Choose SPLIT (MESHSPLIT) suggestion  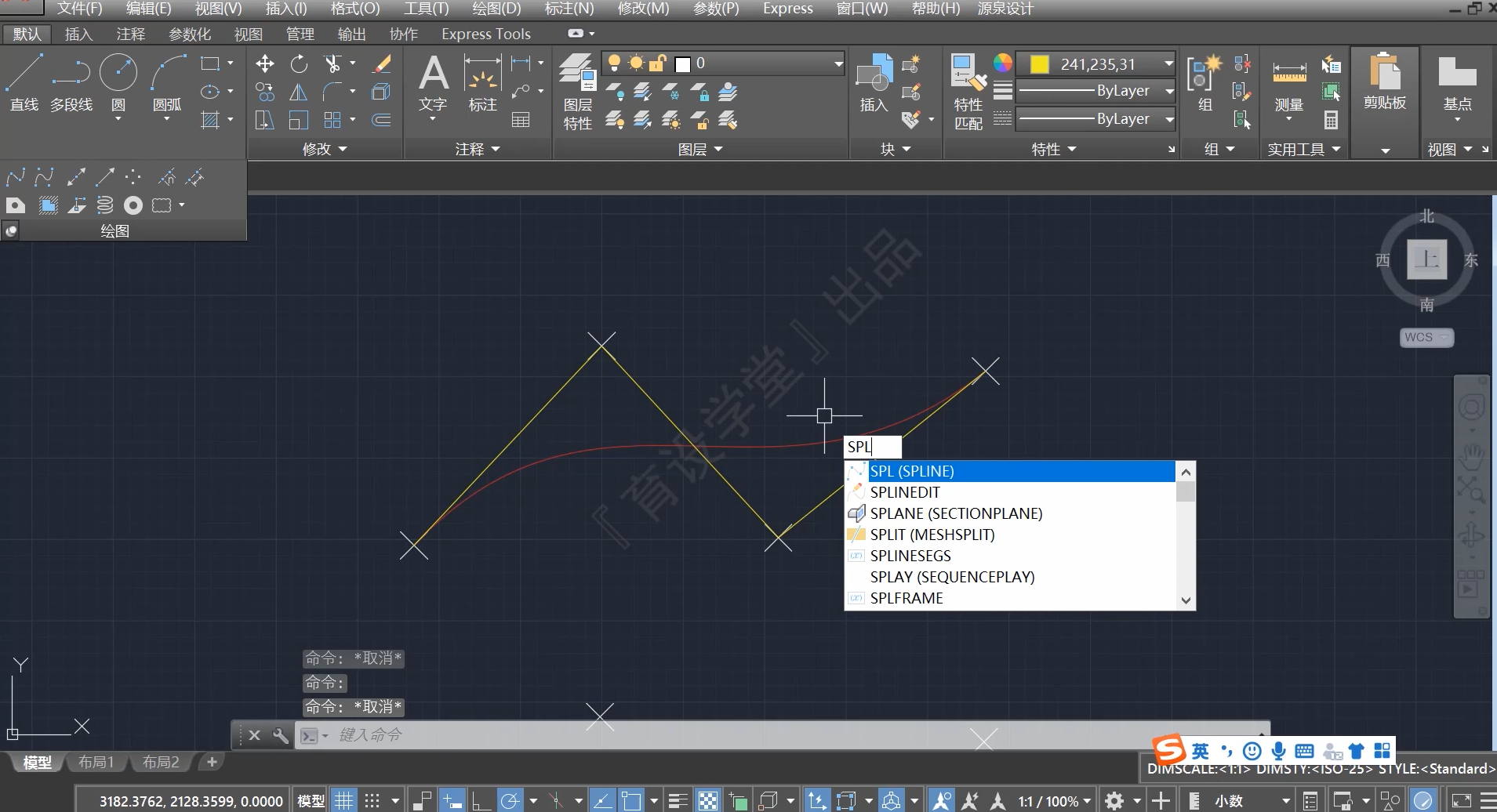click(x=1010, y=535)
